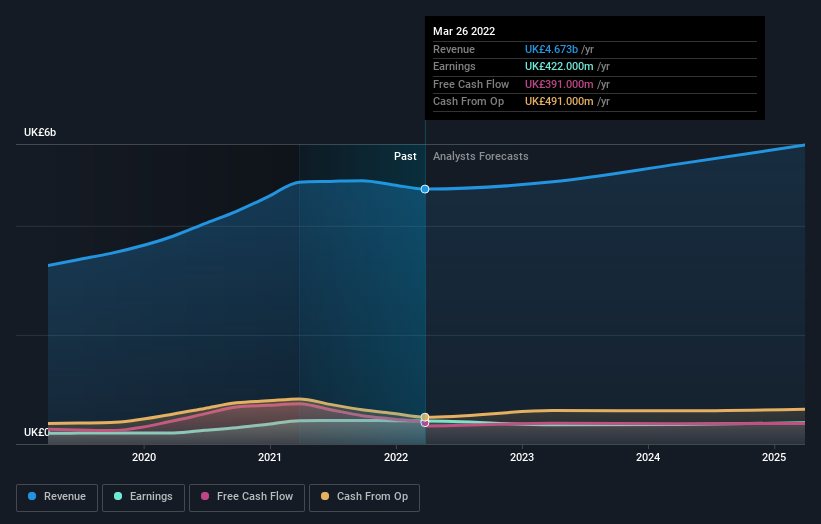Click the 2022 x-axis label
This screenshot has height=524, width=821.
pos(396,457)
